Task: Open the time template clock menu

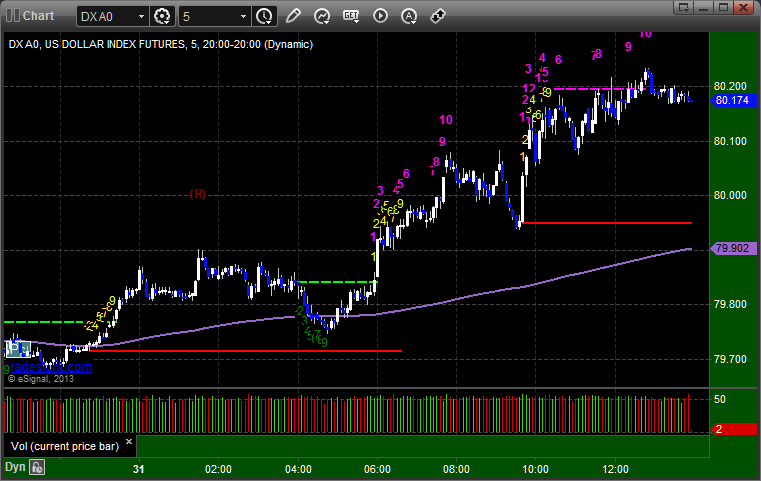Action: (264, 17)
